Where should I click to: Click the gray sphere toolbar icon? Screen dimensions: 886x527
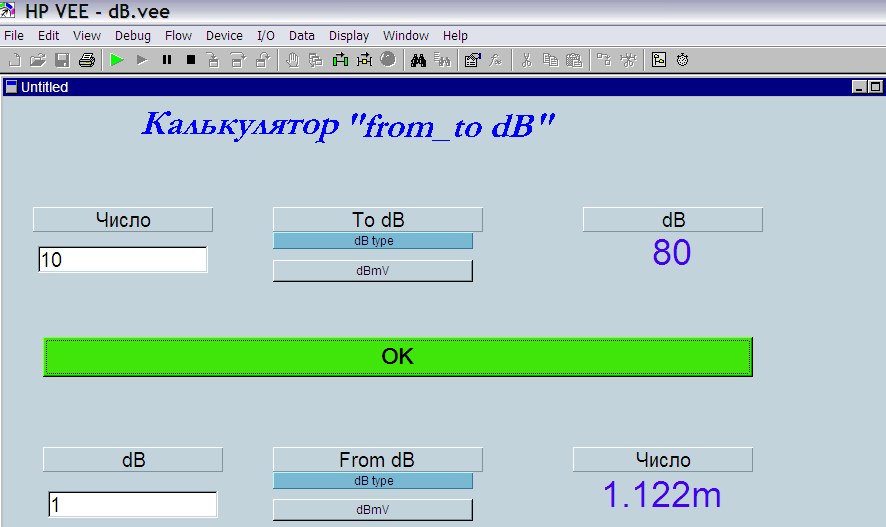(388, 59)
